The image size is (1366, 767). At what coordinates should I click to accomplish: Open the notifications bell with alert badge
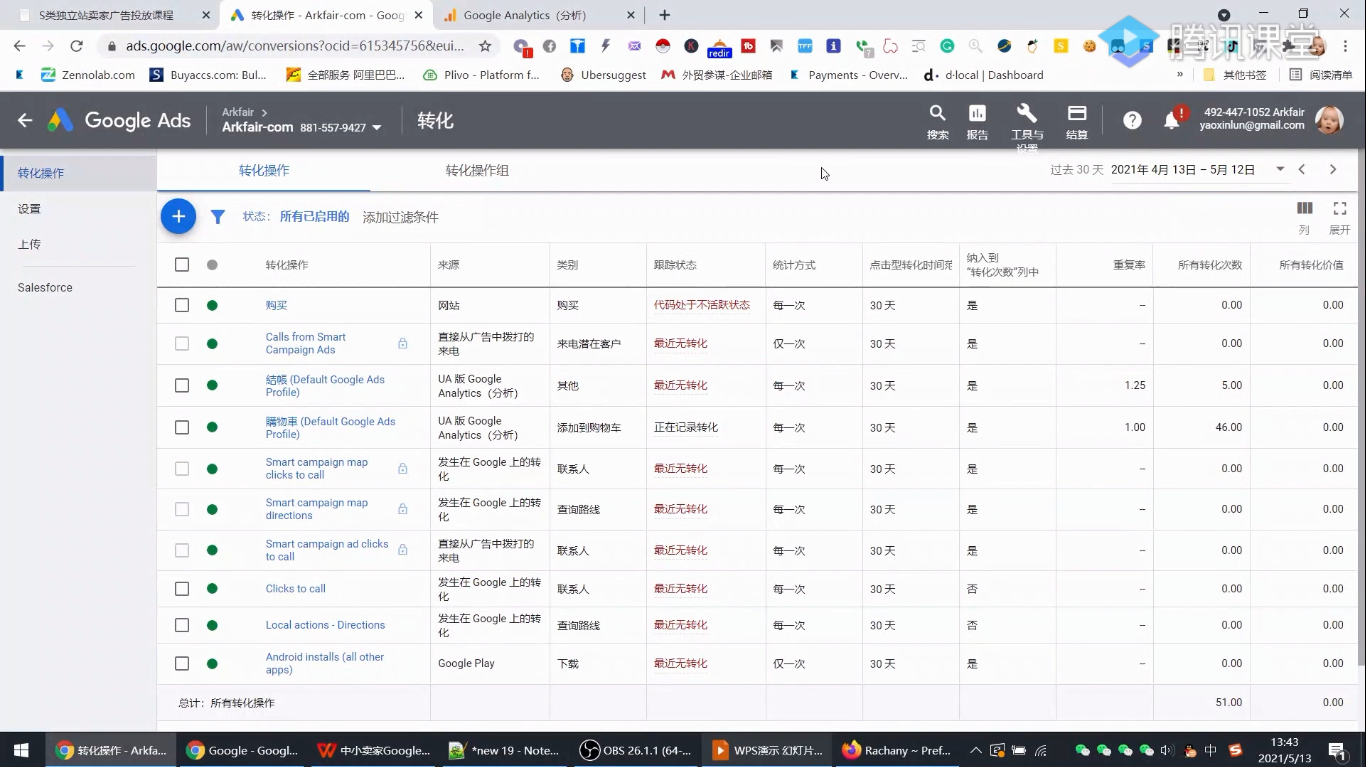tap(1172, 119)
